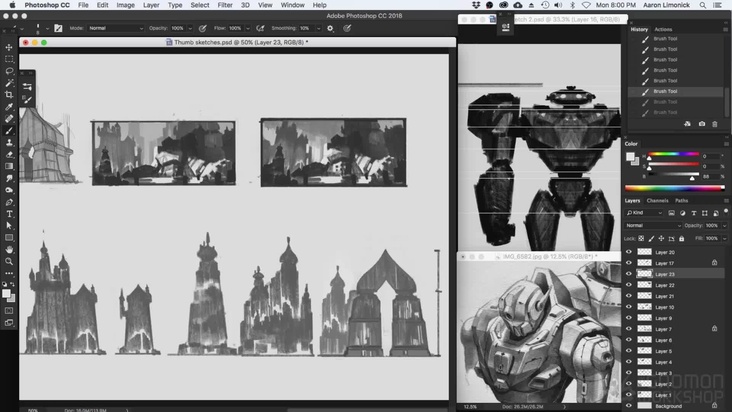Activate the Zoom tool

[10, 261]
